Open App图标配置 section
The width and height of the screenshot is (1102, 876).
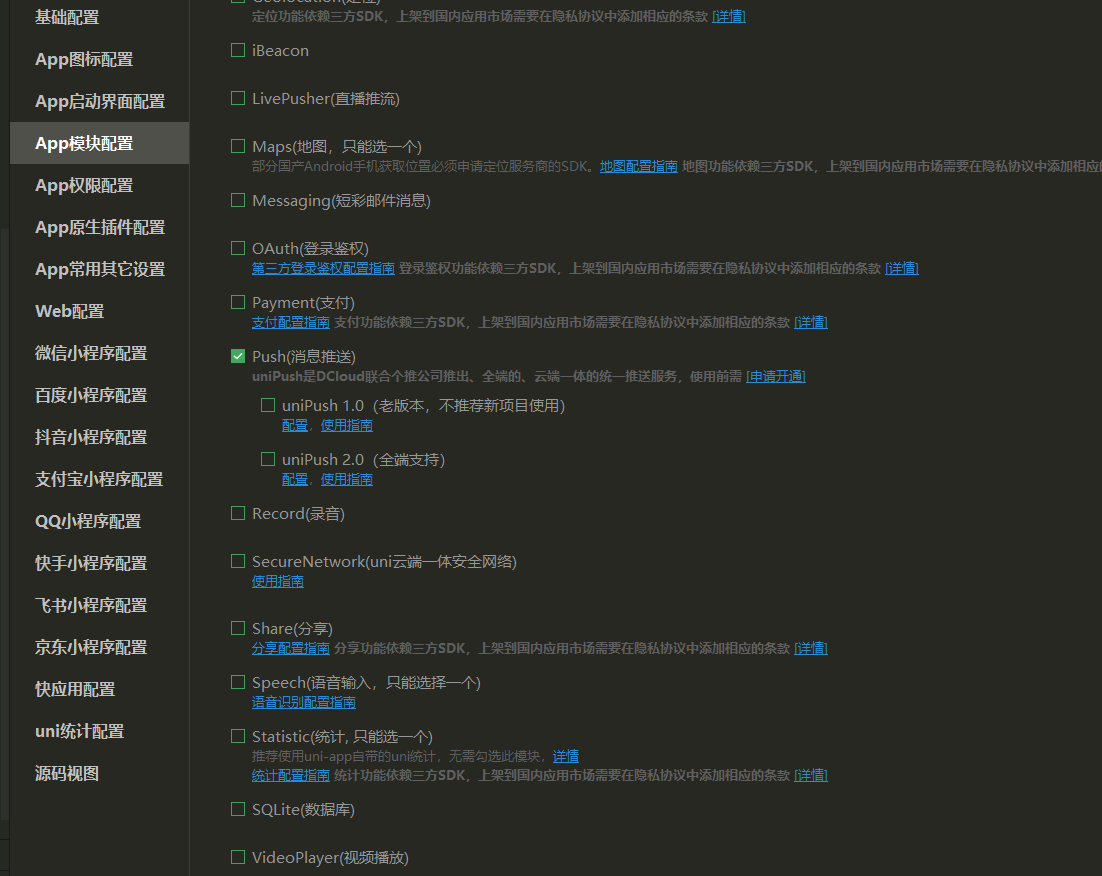(84, 59)
